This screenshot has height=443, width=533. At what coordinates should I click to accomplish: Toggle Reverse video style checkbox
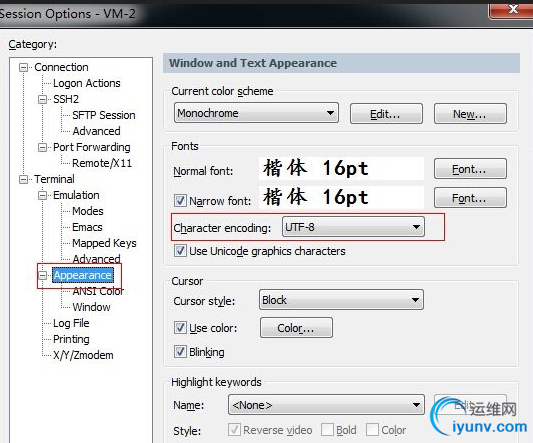click(x=235, y=430)
